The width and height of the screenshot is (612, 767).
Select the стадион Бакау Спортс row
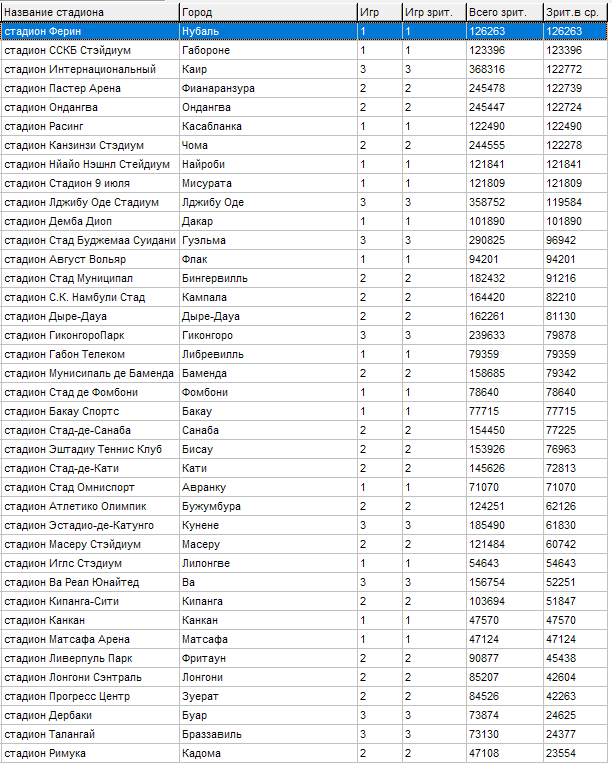(x=90, y=411)
